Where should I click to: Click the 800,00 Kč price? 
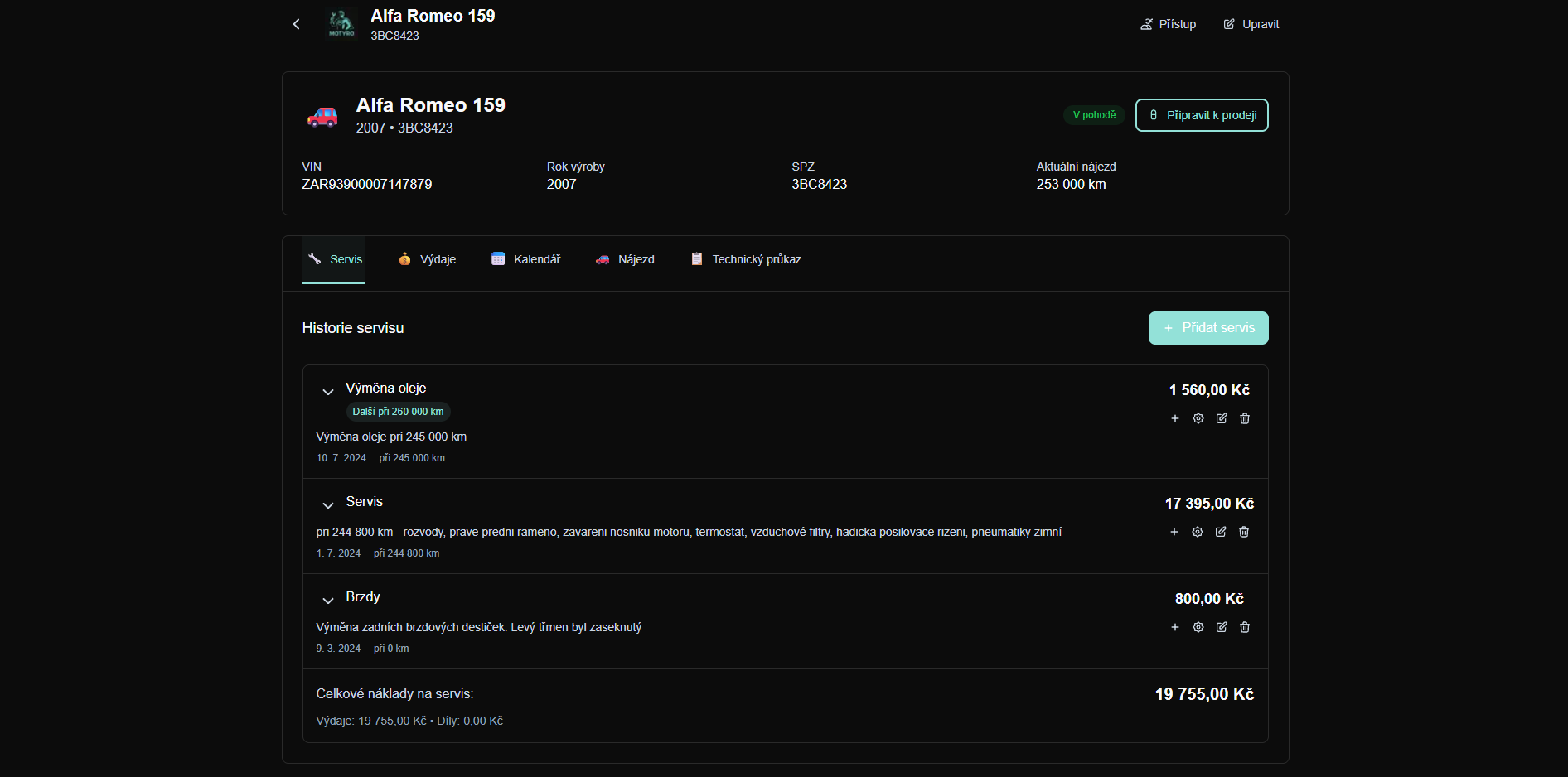1209,599
